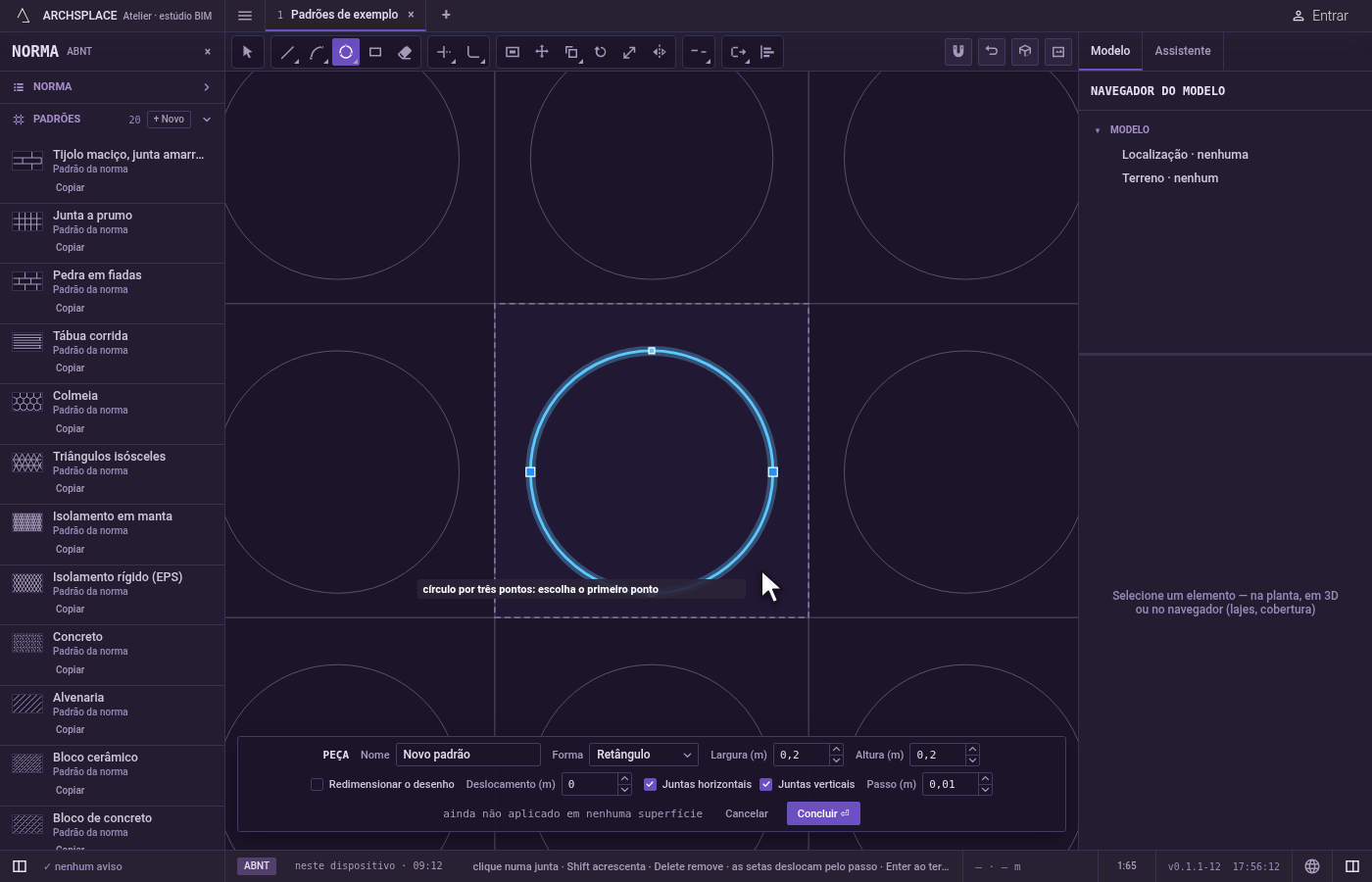Viewport: 1372px width, 882px height.
Task: Switch to the Modelo tab
Action: [1110, 51]
